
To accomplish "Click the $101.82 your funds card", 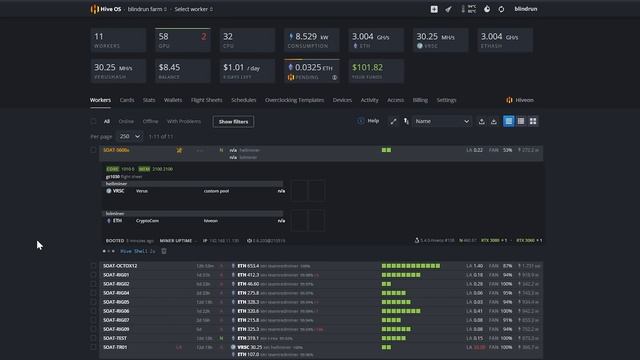I will pos(376,71).
